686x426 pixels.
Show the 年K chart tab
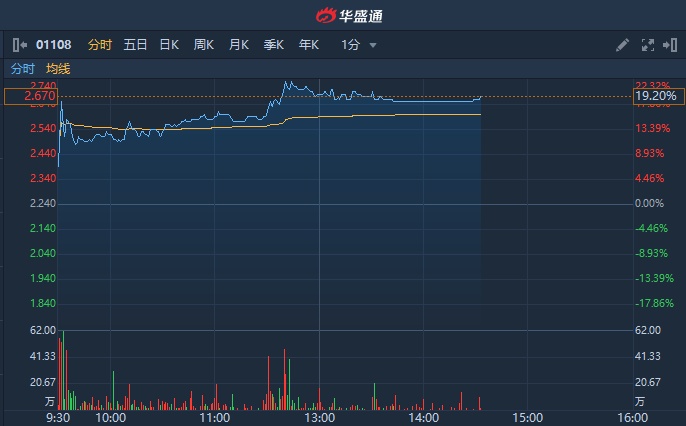308,45
